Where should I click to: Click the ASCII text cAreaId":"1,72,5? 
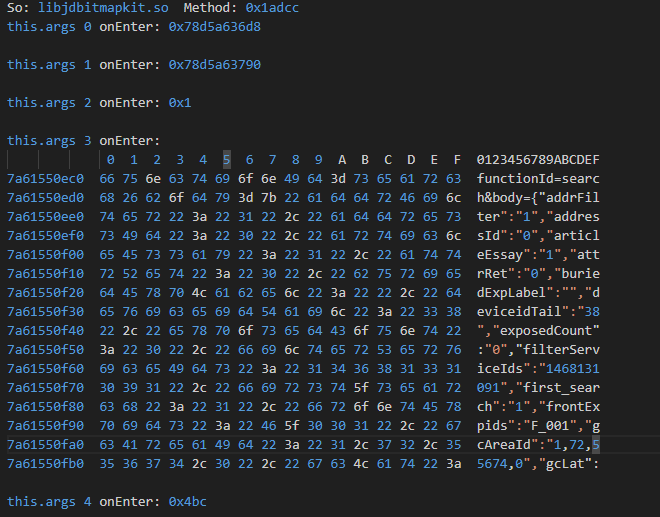pos(538,444)
